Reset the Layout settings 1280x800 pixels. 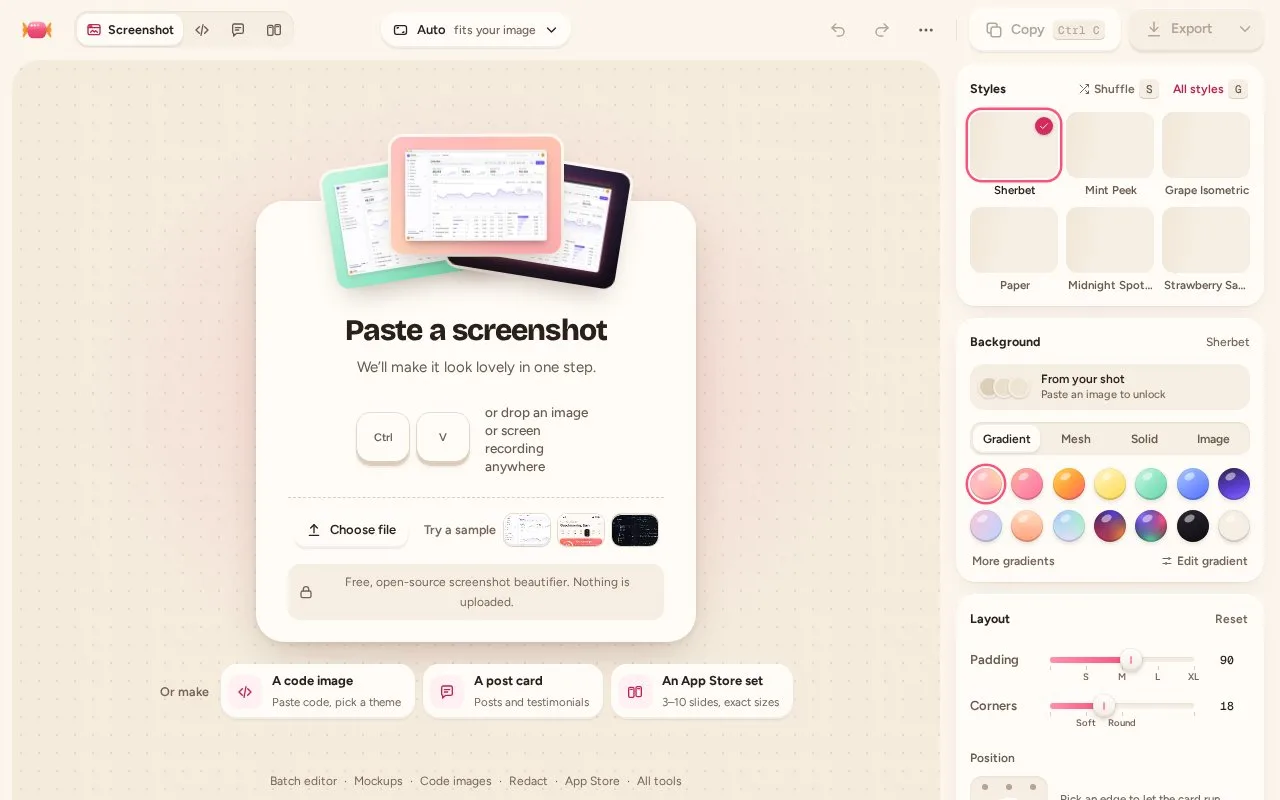[1231, 619]
